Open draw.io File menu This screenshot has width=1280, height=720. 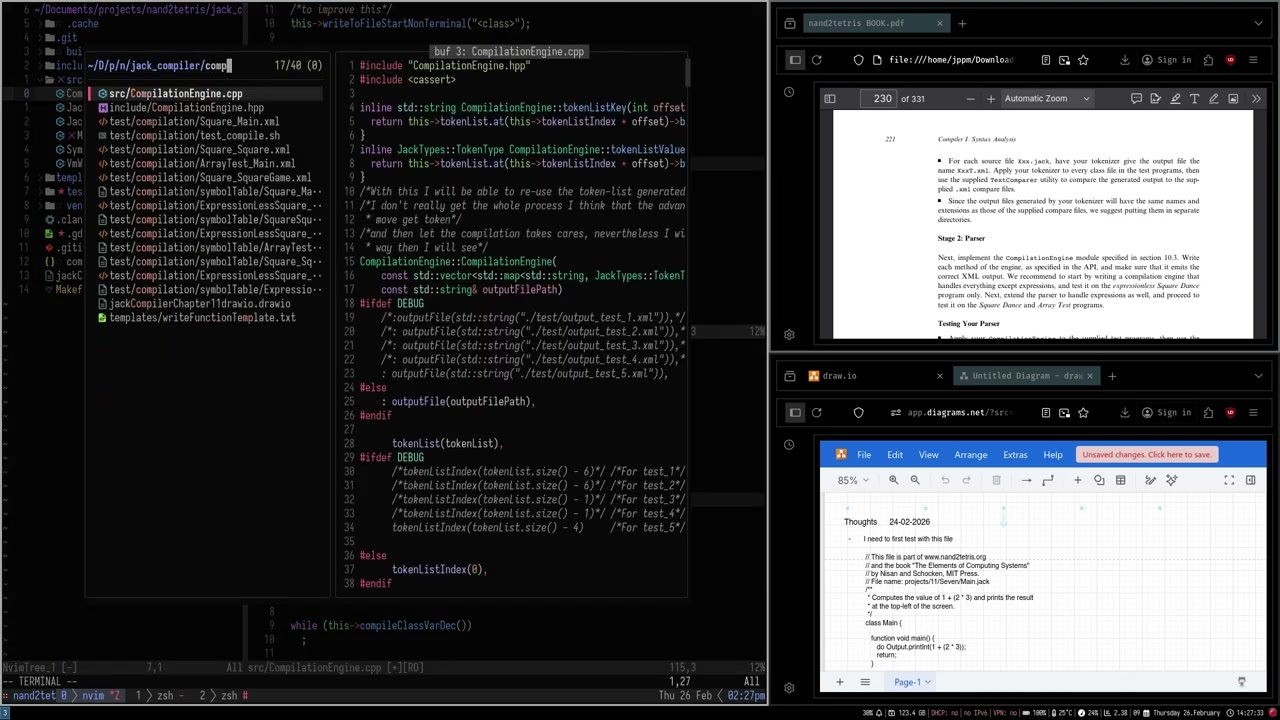tap(864, 455)
